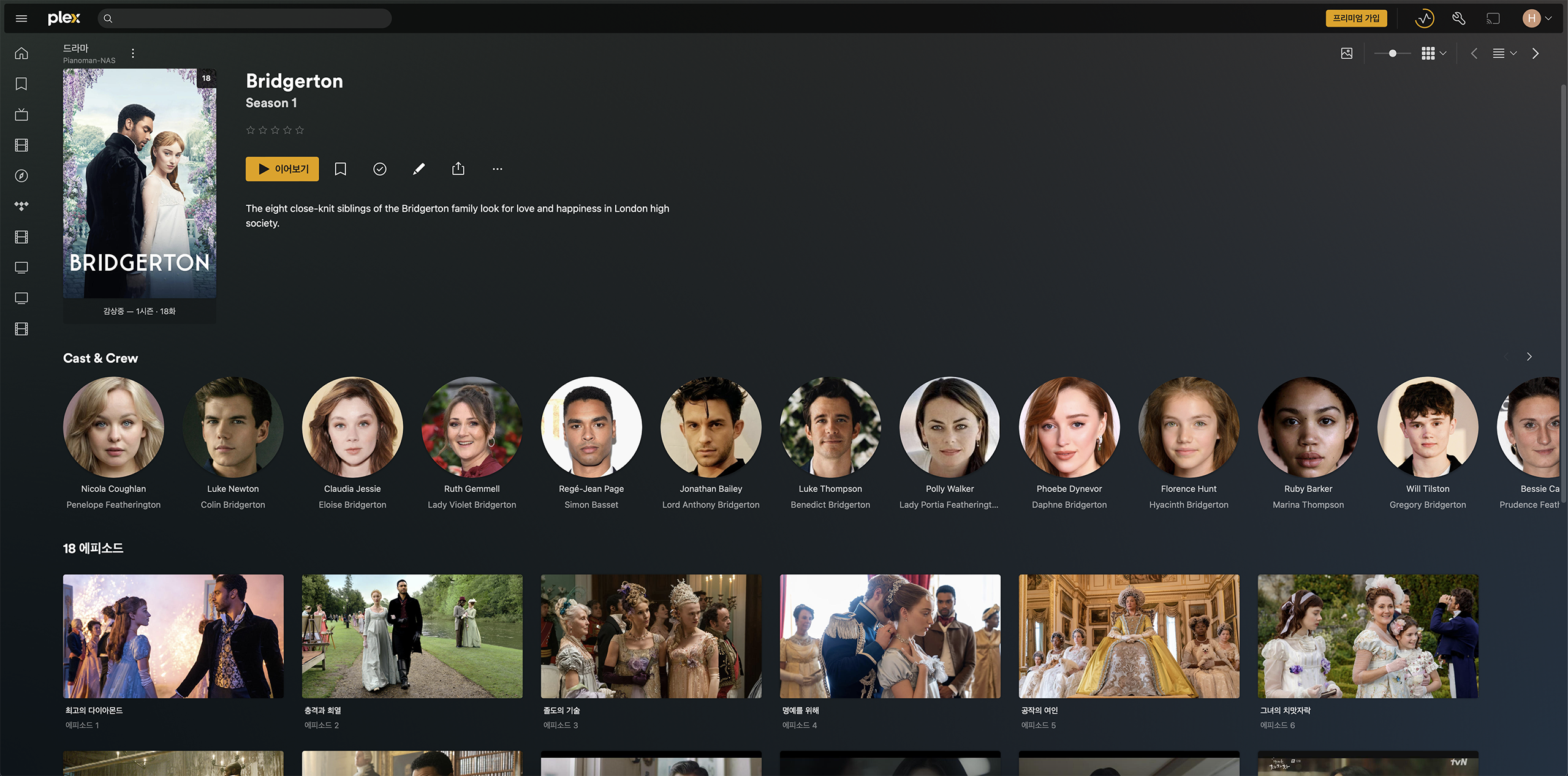Rate with the star rating

pyautogui.click(x=275, y=130)
